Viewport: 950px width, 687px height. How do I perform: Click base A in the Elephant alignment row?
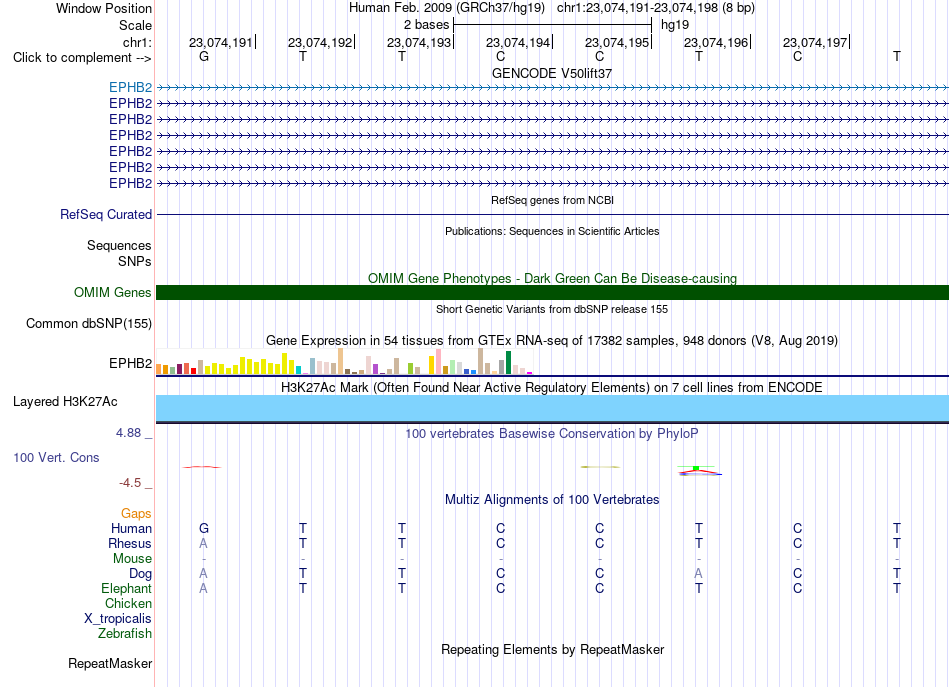point(203,588)
